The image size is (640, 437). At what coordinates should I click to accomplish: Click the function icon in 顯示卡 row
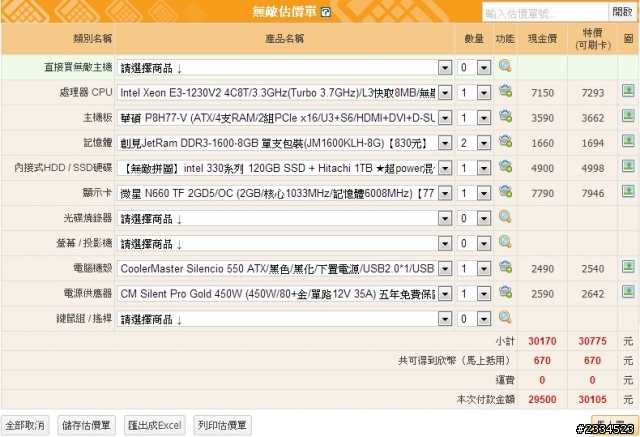pyautogui.click(x=505, y=191)
